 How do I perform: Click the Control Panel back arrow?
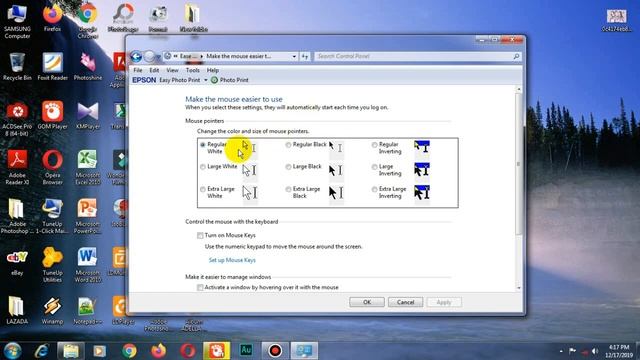(x=136, y=56)
